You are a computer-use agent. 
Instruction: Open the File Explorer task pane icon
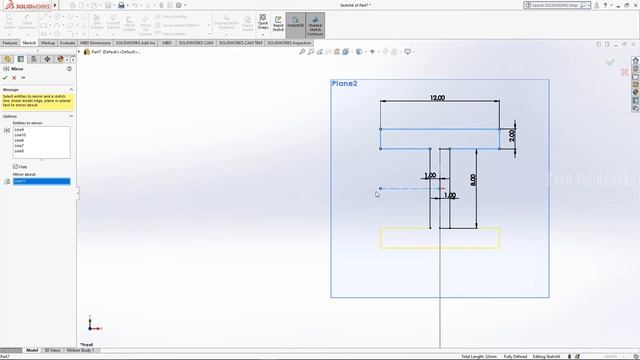coord(636,76)
